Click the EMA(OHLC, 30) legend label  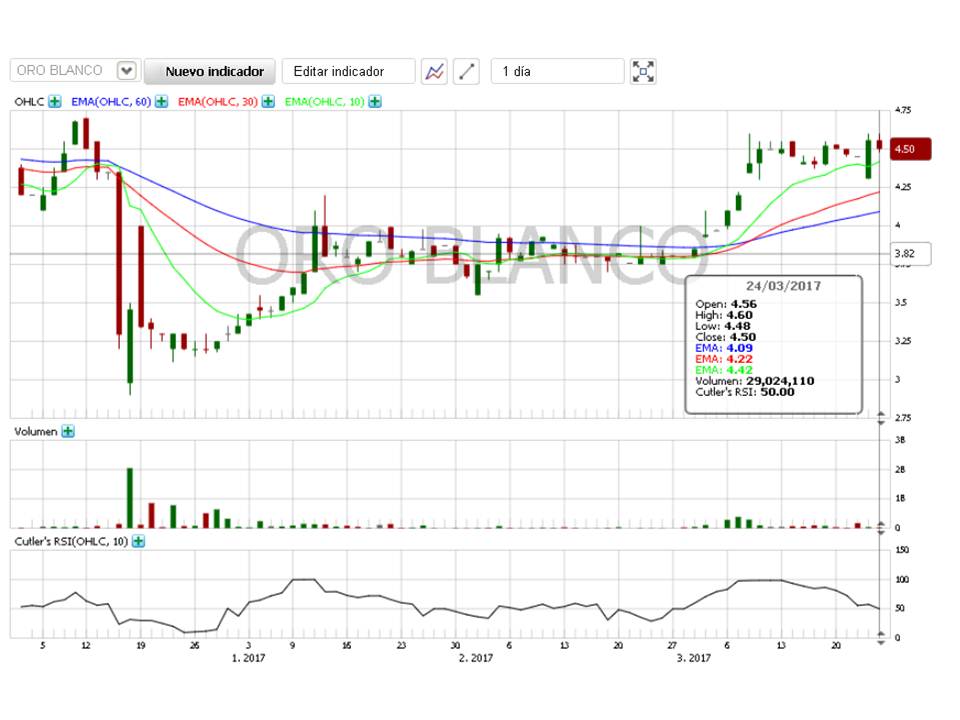click(x=217, y=102)
